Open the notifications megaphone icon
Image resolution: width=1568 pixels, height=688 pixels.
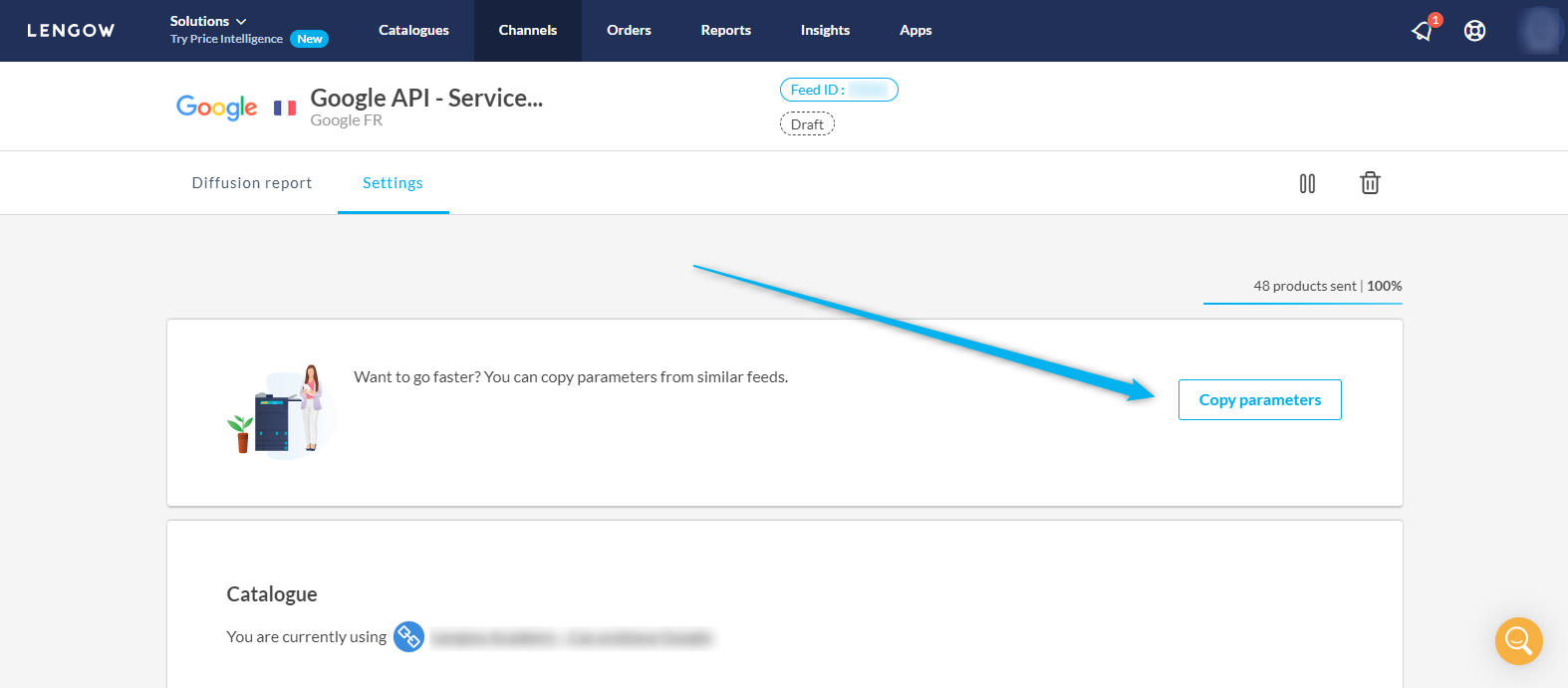point(1423,31)
